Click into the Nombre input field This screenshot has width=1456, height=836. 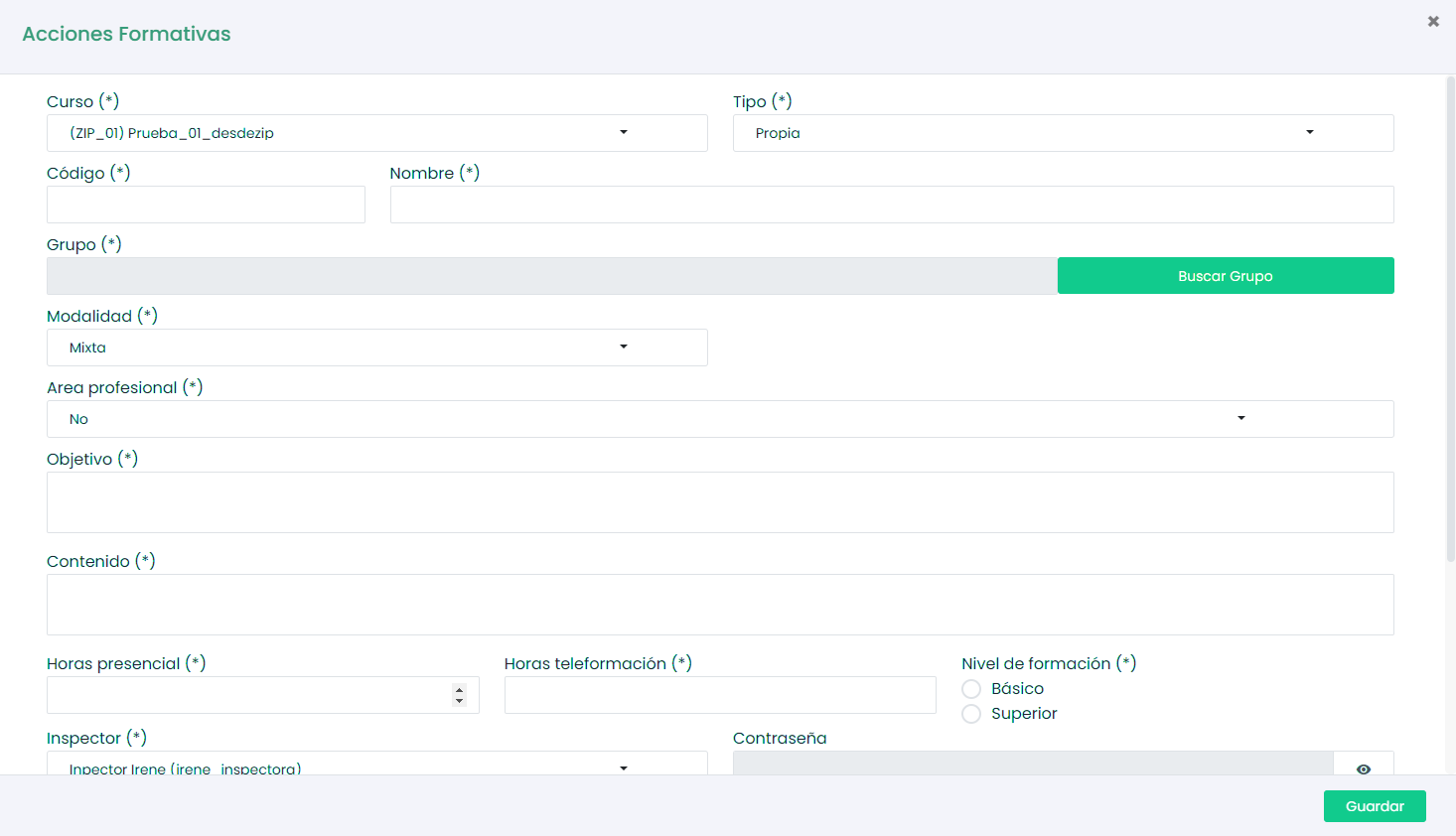point(891,205)
